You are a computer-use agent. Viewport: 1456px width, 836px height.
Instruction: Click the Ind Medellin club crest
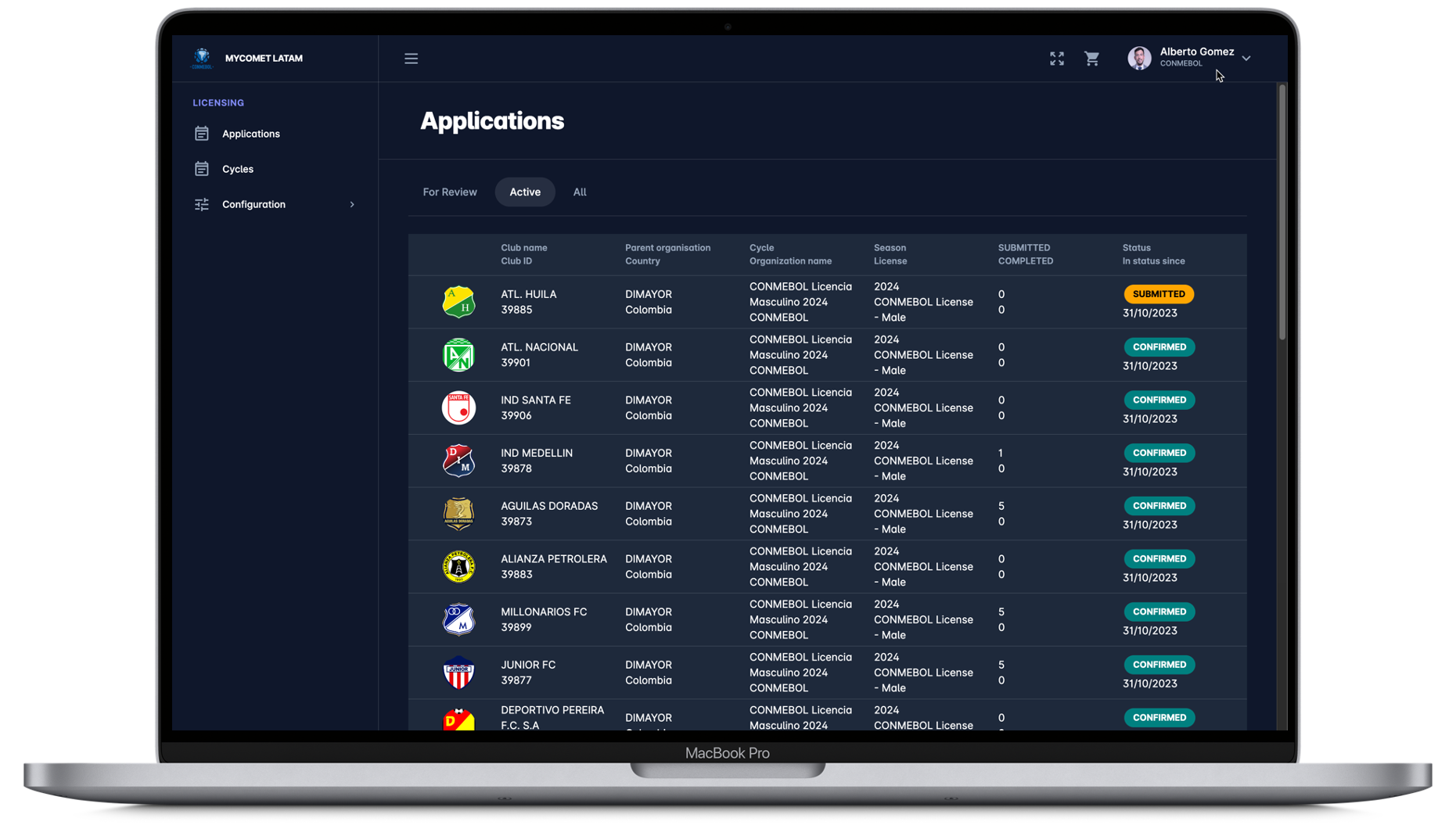tap(458, 461)
